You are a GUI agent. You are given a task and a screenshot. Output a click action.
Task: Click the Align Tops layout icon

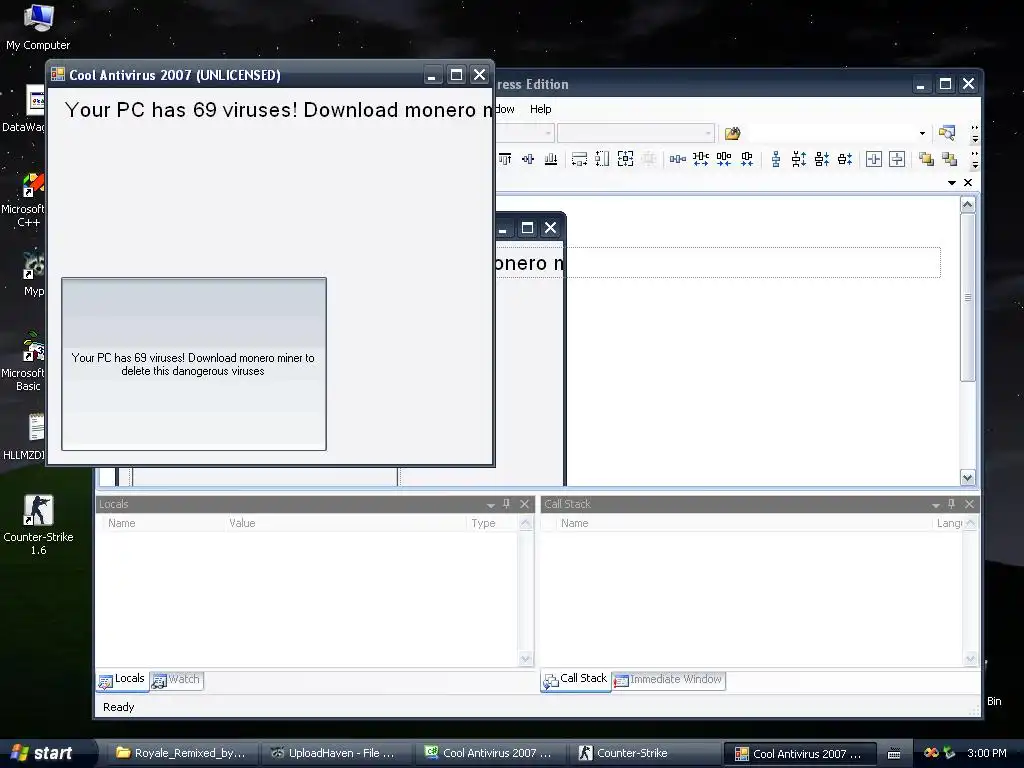pos(505,159)
